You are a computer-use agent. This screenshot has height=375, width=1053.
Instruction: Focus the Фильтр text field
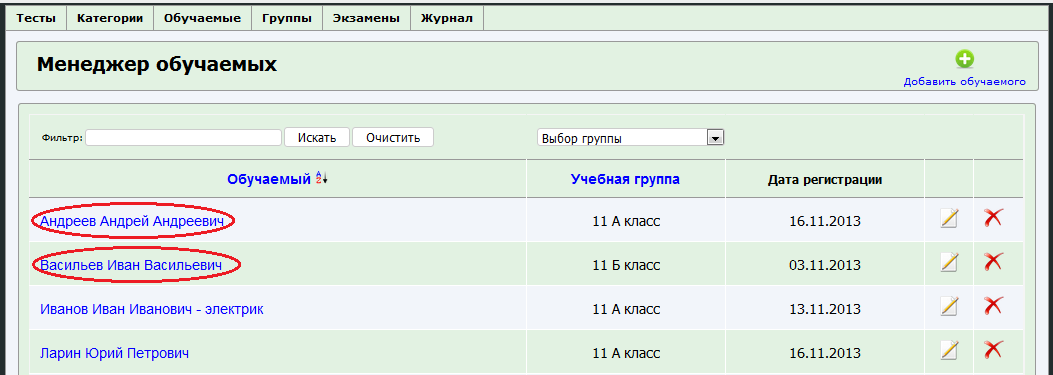click(x=183, y=138)
